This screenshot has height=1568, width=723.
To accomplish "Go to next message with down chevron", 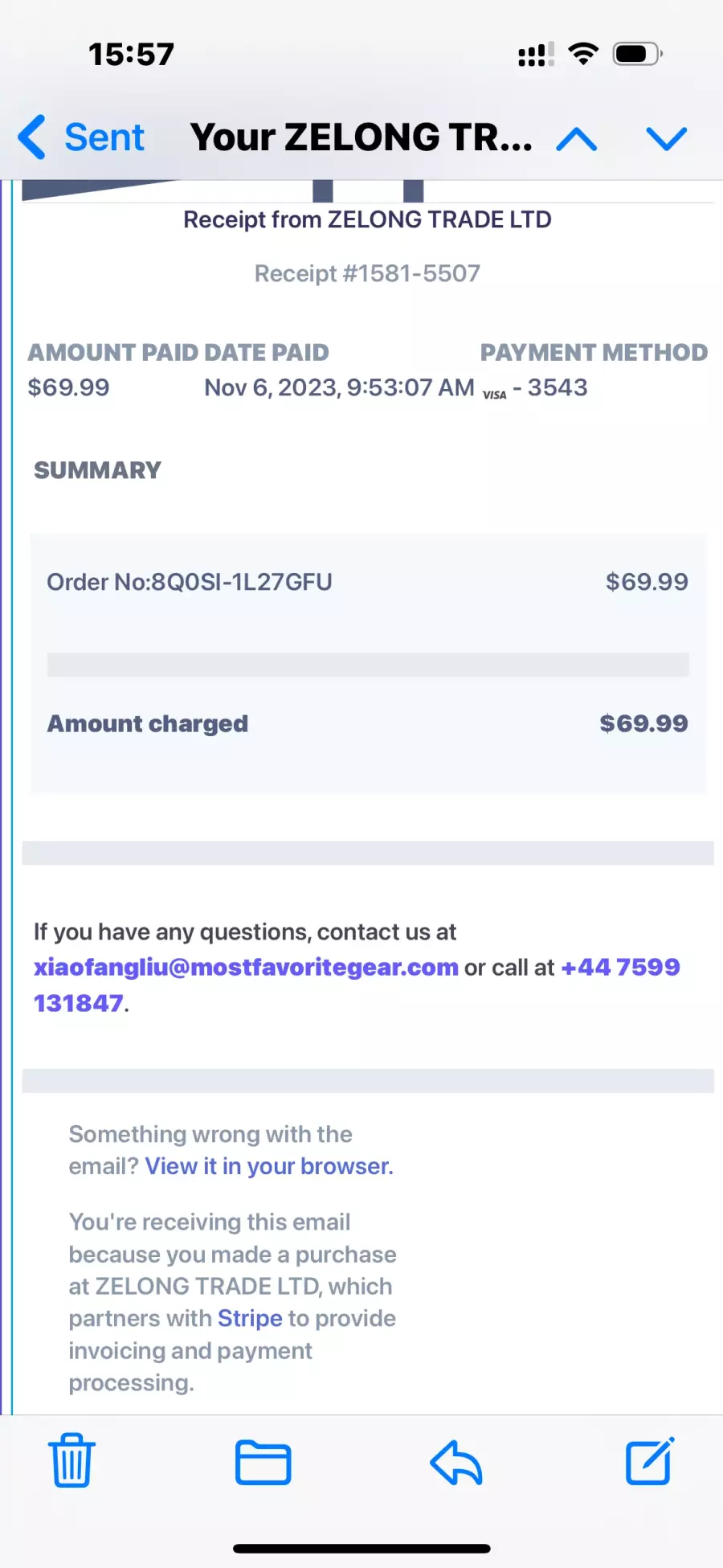I will (x=667, y=139).
